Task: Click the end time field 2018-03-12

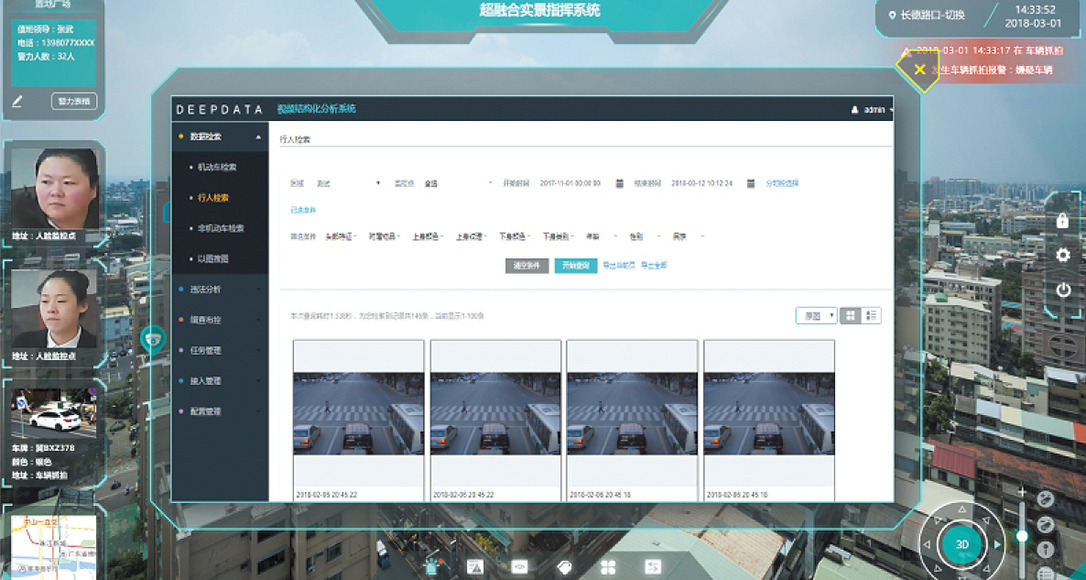Action: [702, 184]
